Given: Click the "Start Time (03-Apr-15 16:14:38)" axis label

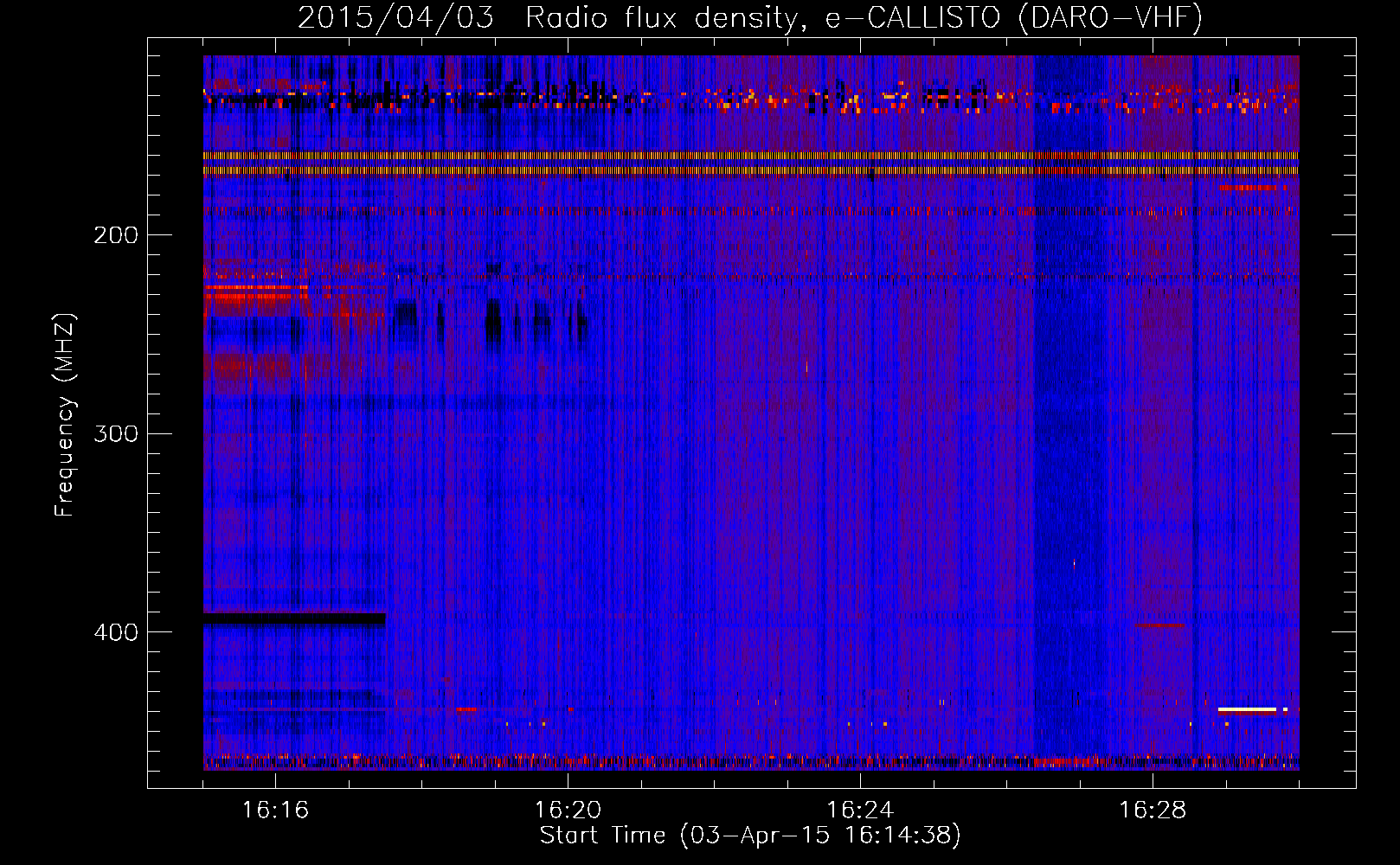Looking at the screenshot, I should (x=750, y=836).
